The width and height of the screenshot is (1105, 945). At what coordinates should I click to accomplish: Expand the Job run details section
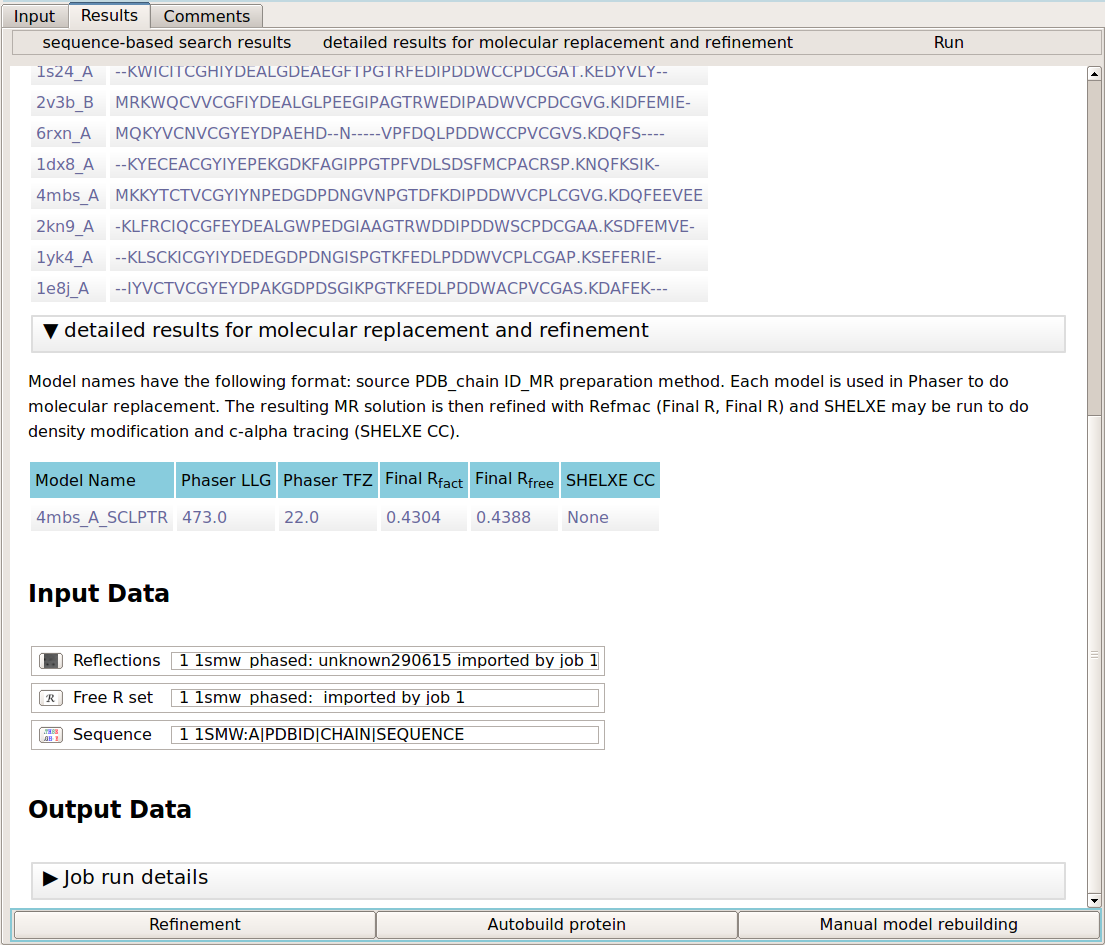coord(52,878)
